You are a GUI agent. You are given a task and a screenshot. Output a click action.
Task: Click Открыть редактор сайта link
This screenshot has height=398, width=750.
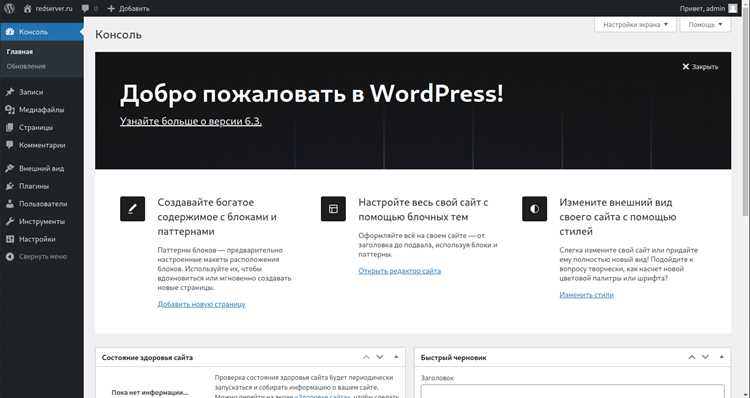pos(400,271)
